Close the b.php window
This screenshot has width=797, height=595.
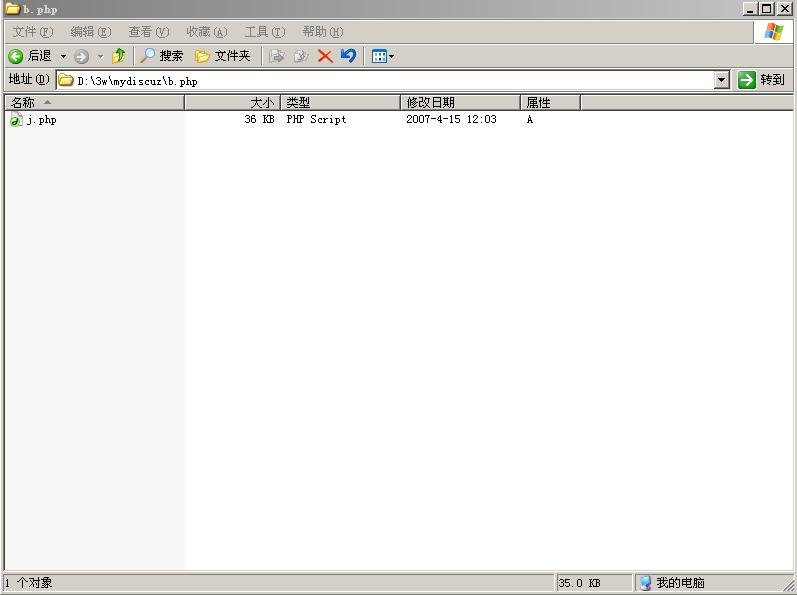pos(784,9)
